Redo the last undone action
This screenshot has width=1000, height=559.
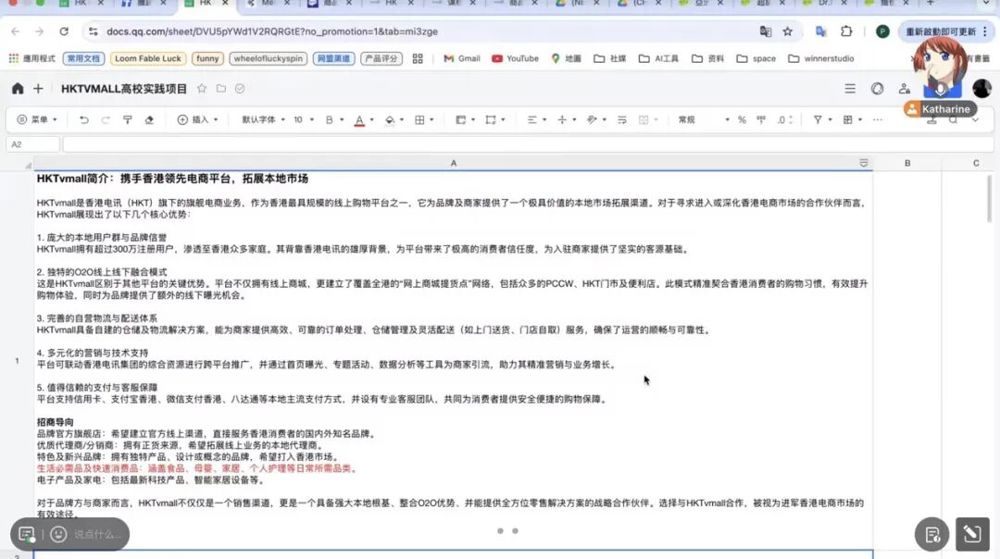tap(105, 120)
